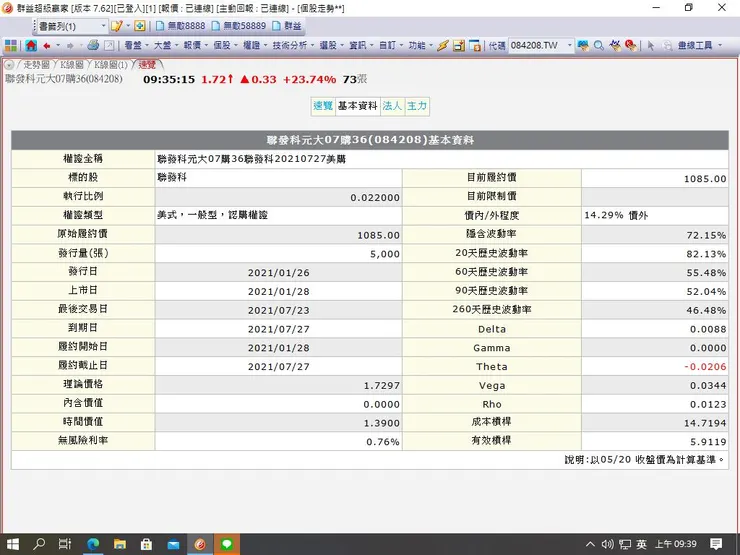The image size is (740, 555).
Task: Go to the red Home icon
Action: [31, 45]
